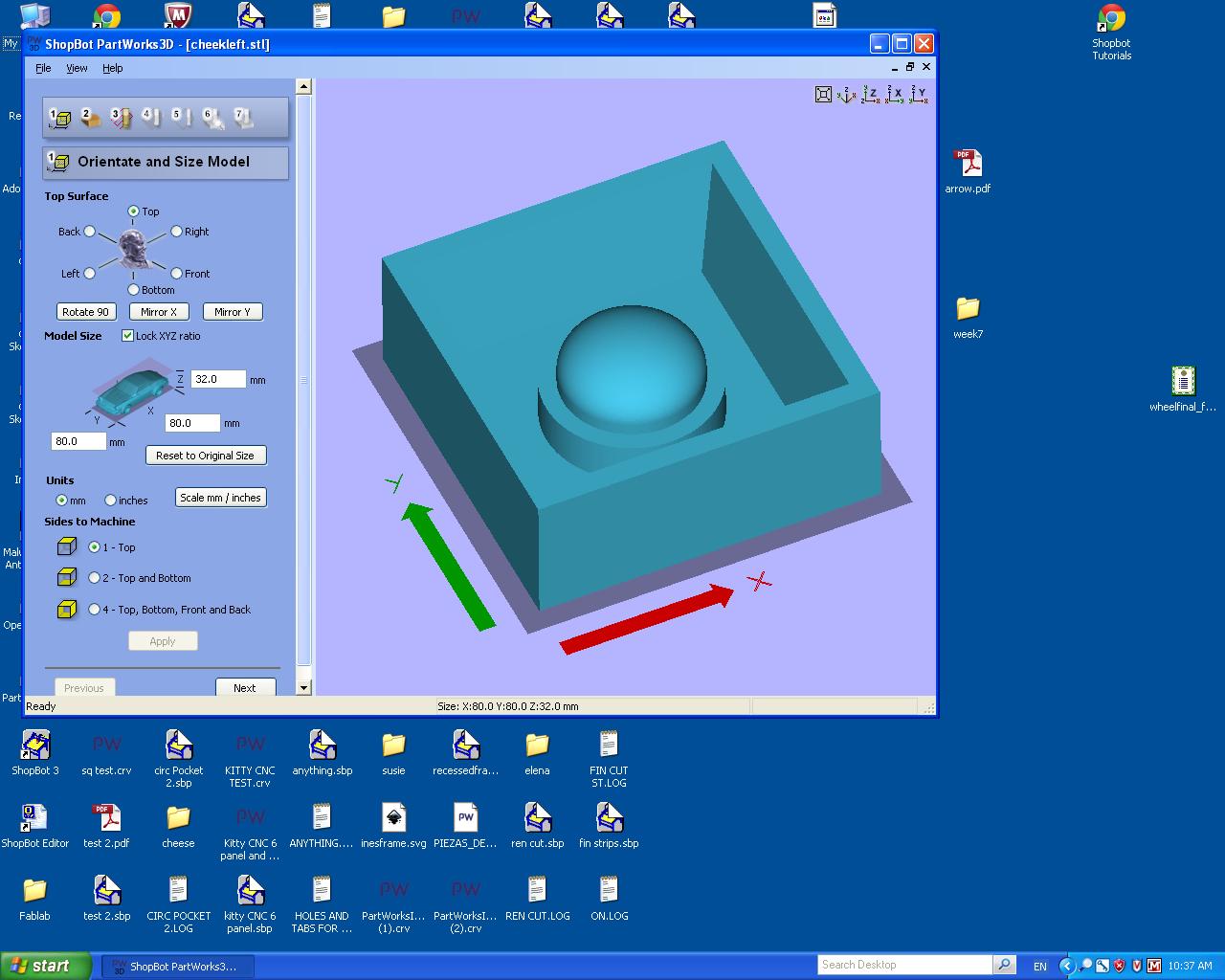Viewport: 1225px width, 980px height.
Task: Select step 2 material block icon
Action: (x=91, y=118)
